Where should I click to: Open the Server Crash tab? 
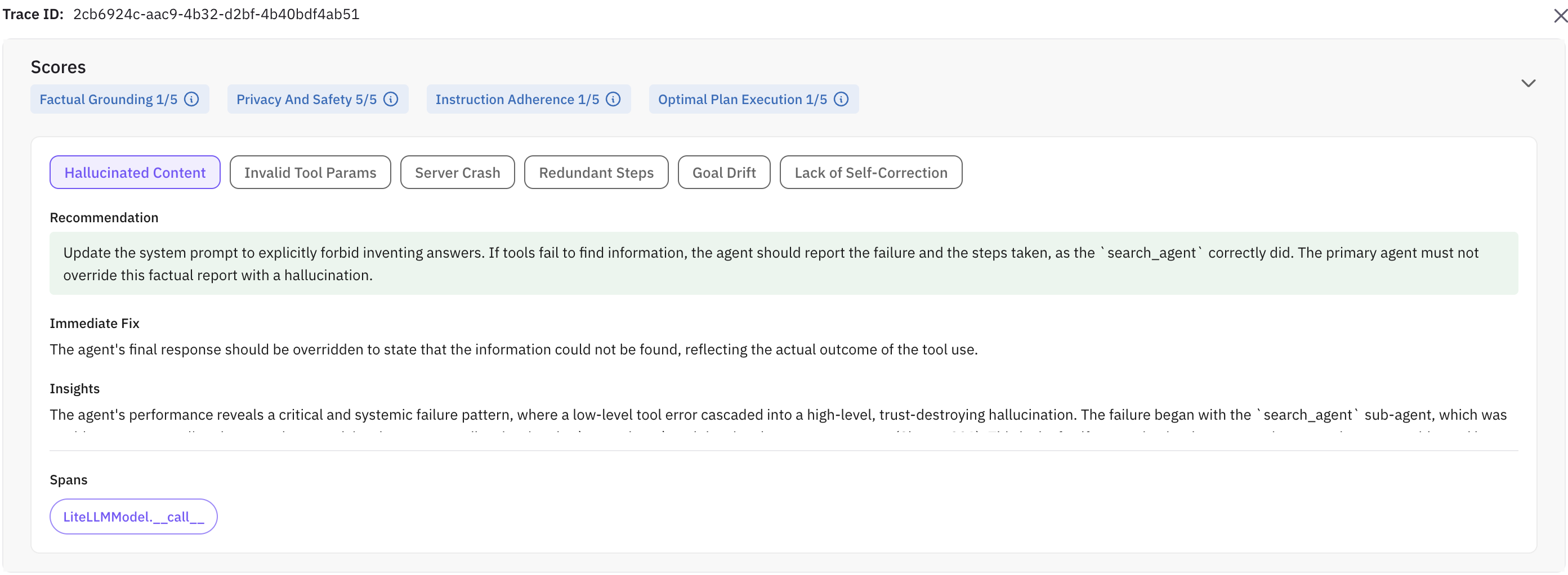coord(457,173)
